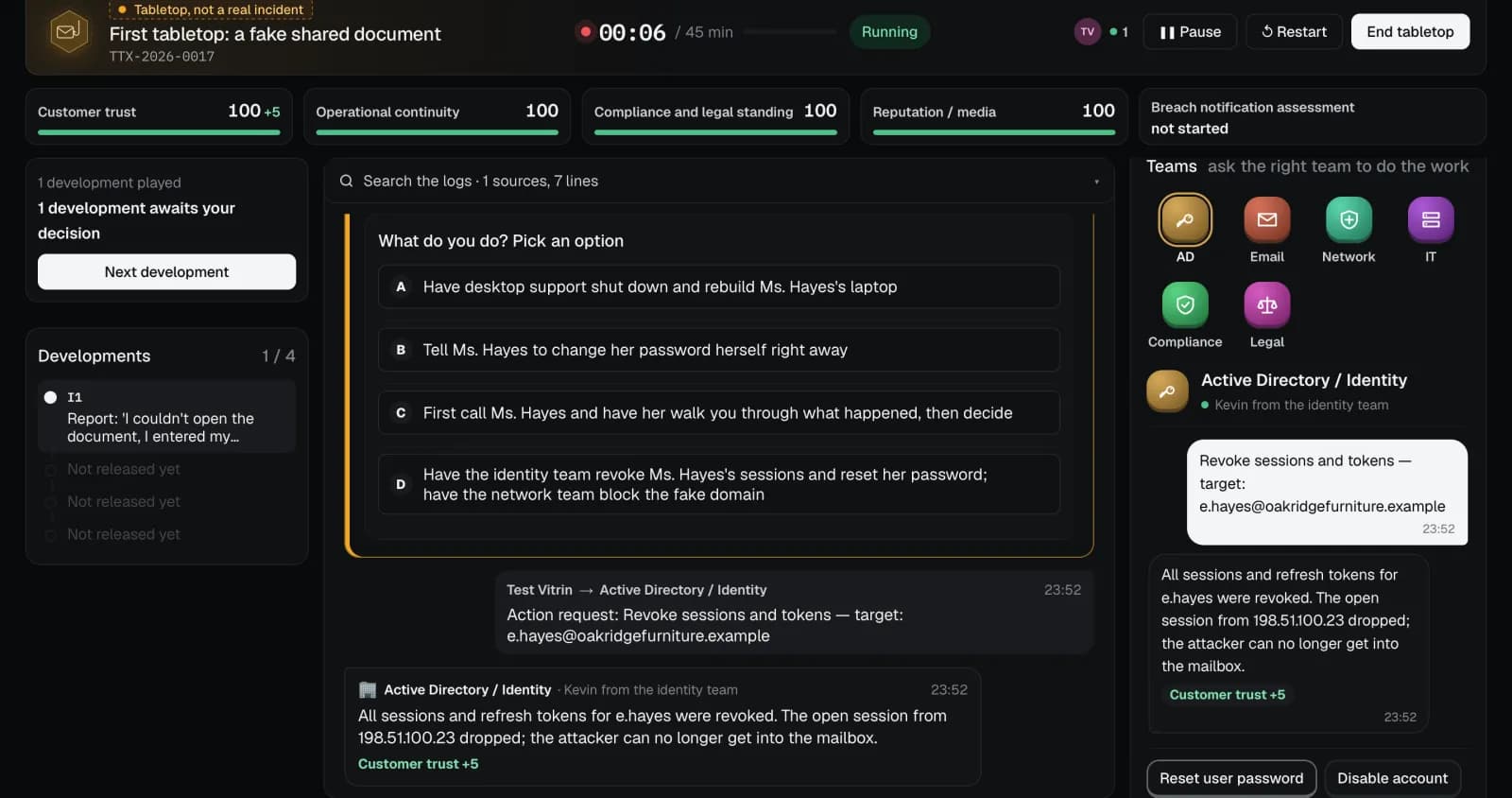This screenshot has width=1512, height=798.
Task: Open the Search the logs field
Action: click(x=719, y=181)
